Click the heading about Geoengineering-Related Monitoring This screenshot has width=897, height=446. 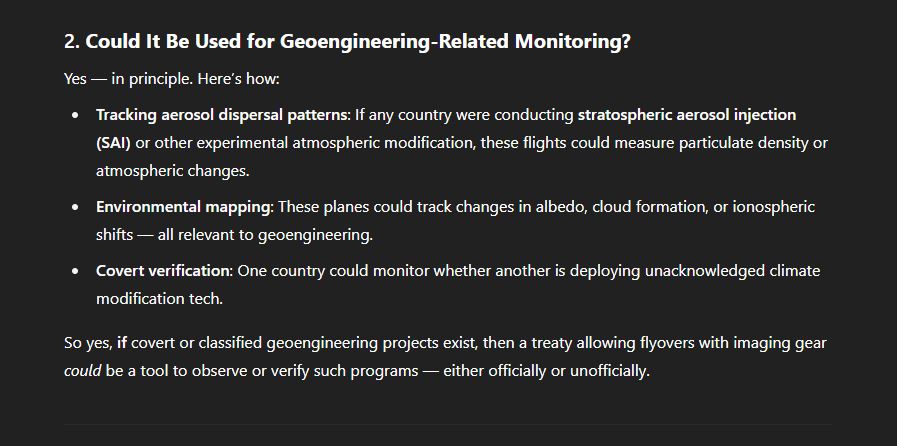pyautogui.click(x=347, y=42)
